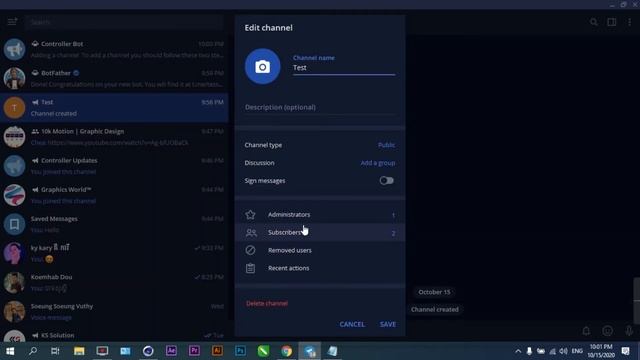
Task: Launch After Effects from taskbar
Action: (x=171, y=351)
